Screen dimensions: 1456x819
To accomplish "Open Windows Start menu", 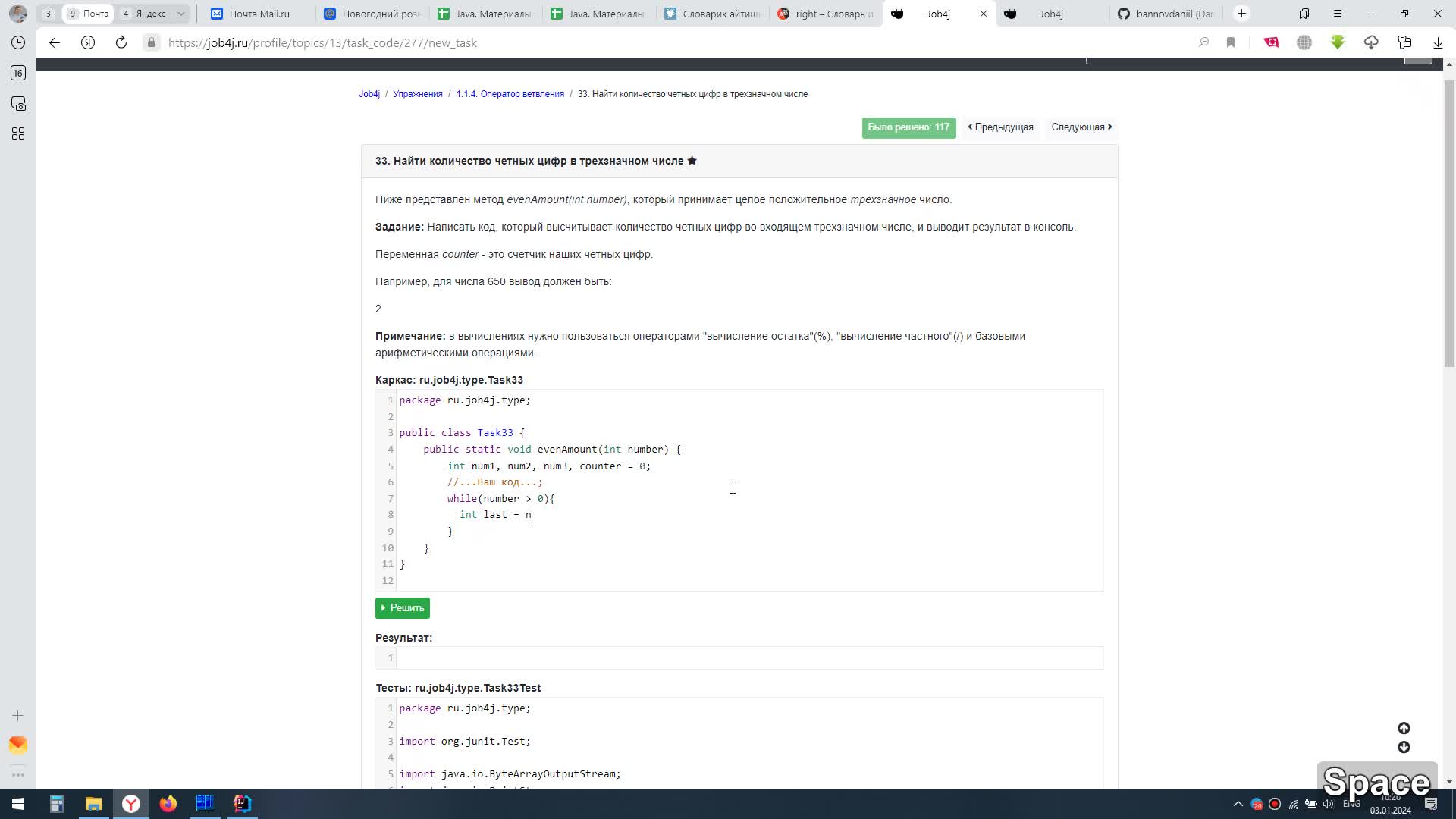I will pos(18,804).
